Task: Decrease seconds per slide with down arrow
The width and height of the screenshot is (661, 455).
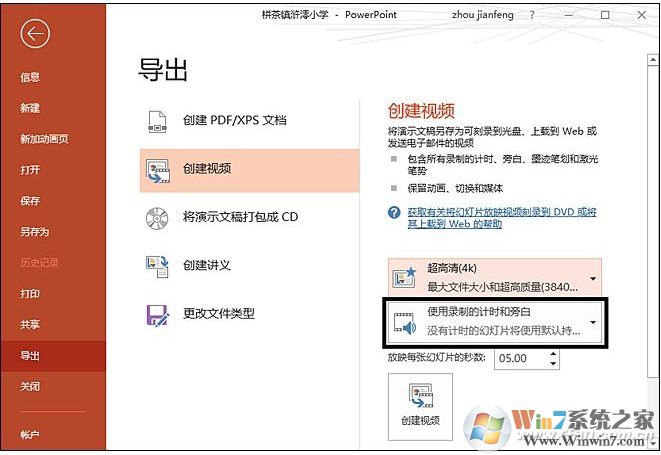Action: pos(553,363)
